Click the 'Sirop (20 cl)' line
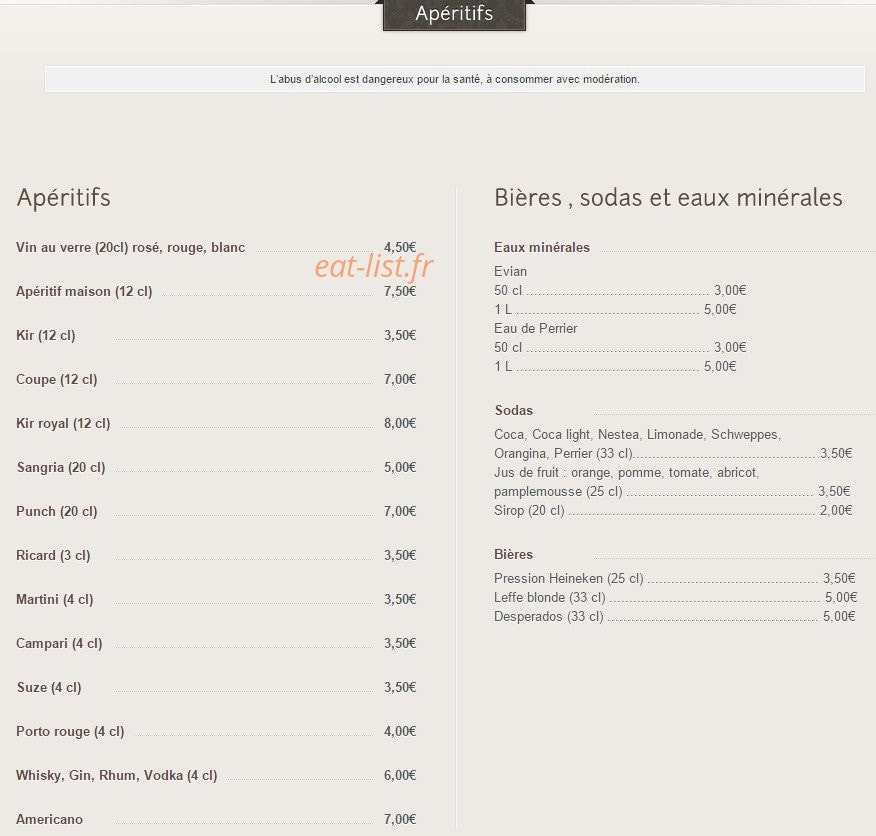Image resolution: width=876 pixels, height=836 pixels. [x=673, y=511]
